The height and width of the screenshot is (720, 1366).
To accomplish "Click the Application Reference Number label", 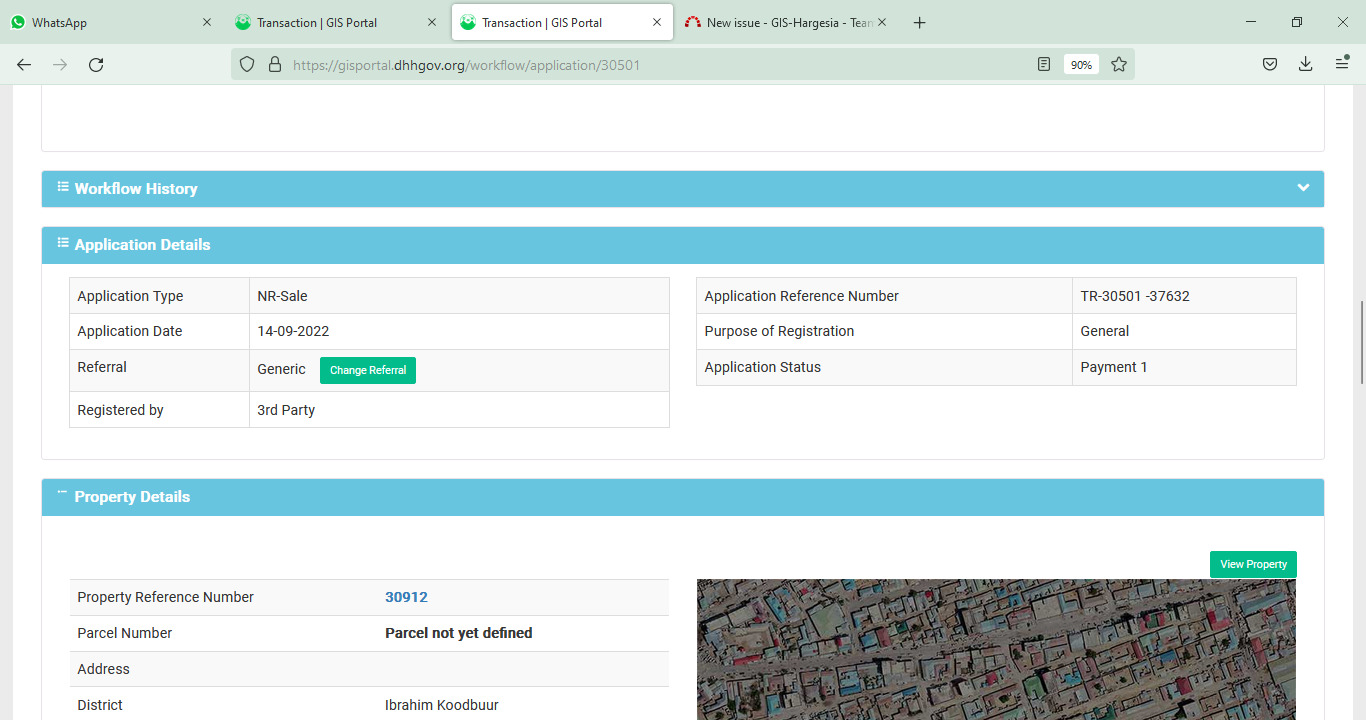I will pos(801,296).
